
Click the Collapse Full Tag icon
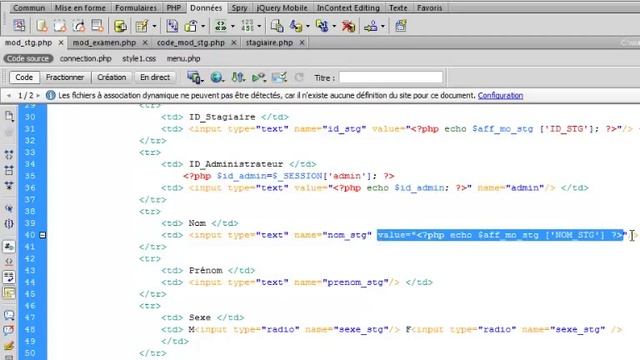click(x=9, y=154)
